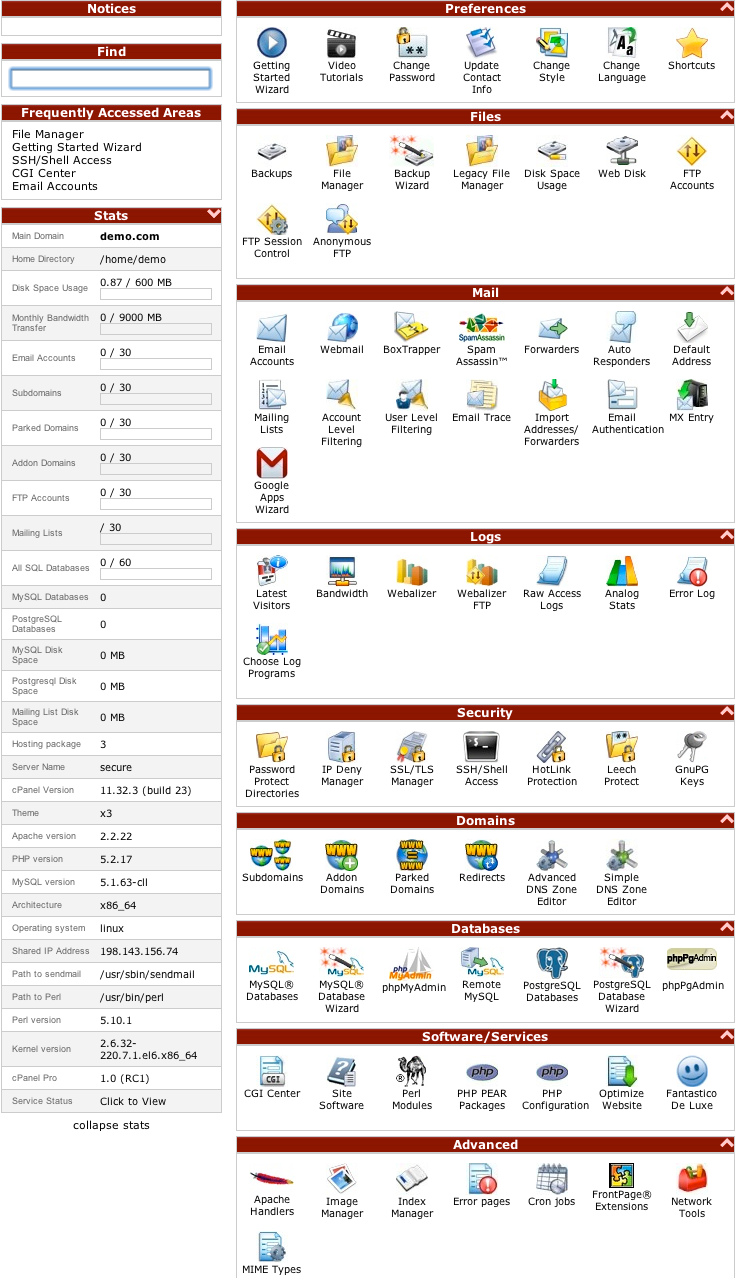
Task: Open Addon Domains icon
Action: (x=341, y=855)
